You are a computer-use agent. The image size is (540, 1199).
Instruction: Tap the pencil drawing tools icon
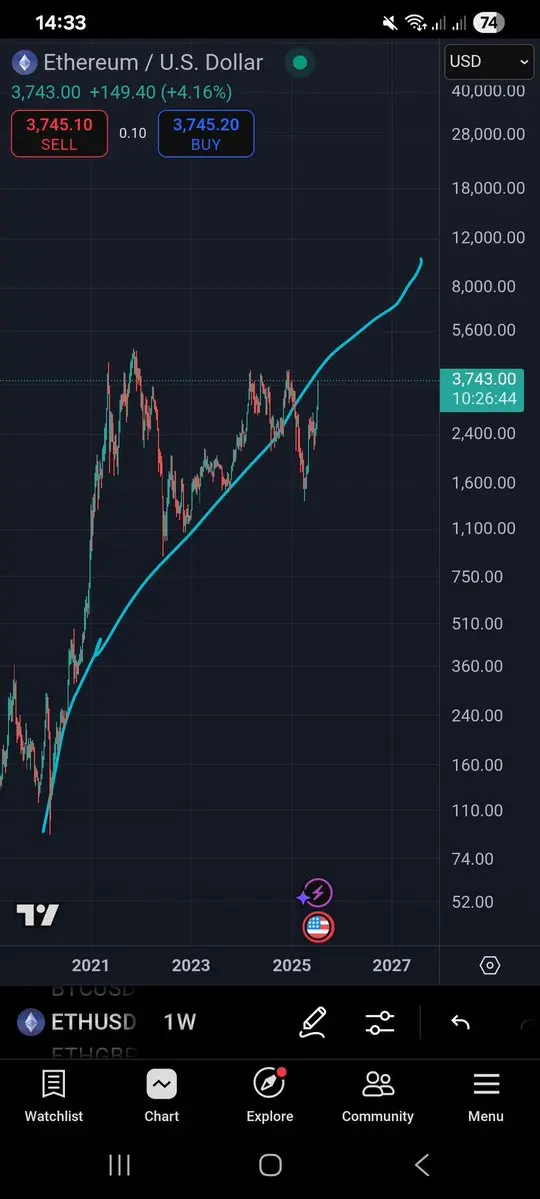[313, 1022]
